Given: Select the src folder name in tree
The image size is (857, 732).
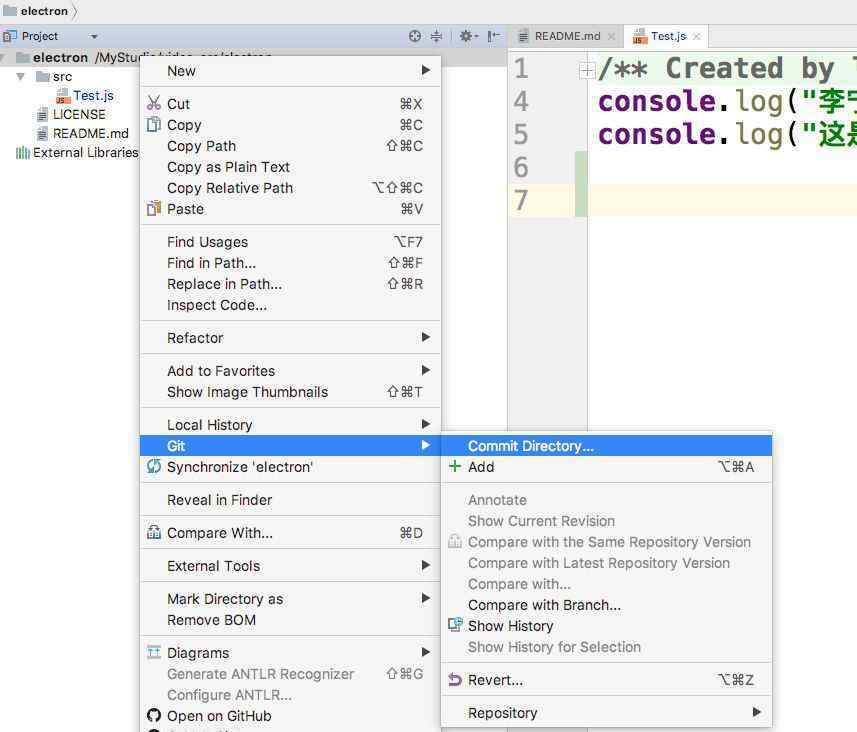Looking at the screenshot, I should tap(62, 77).
